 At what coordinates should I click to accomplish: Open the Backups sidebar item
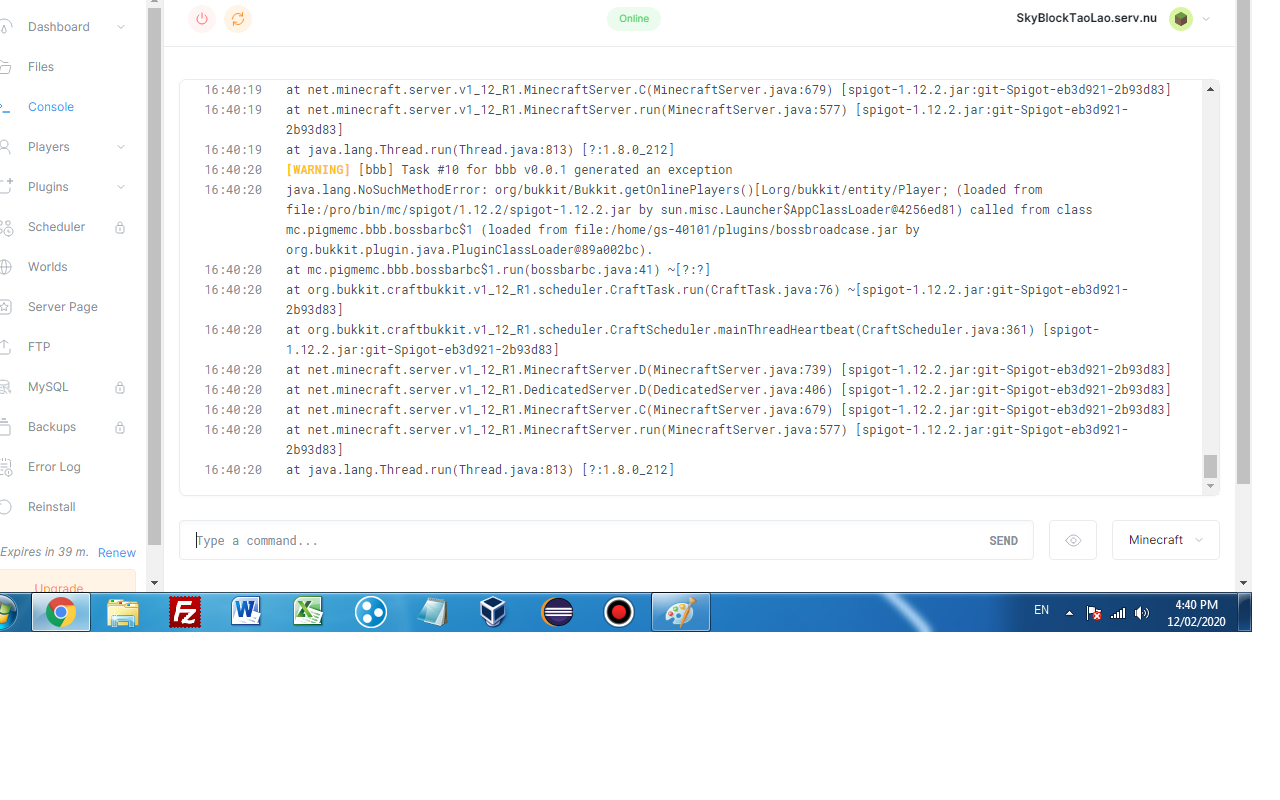52,427
